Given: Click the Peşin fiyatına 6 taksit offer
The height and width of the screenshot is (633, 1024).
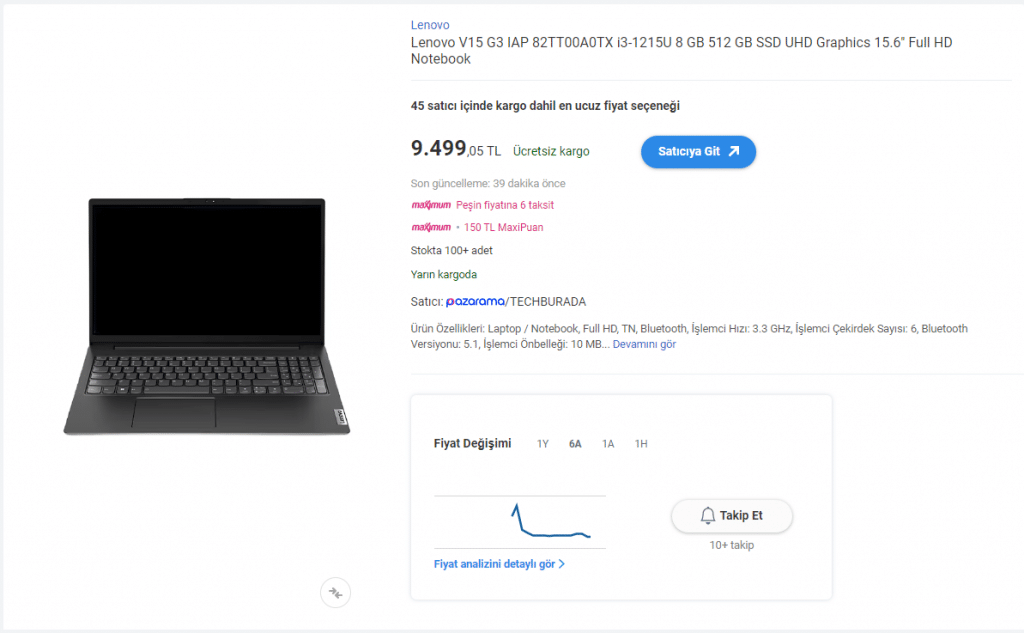Looking at the screenshot, I should tap(505, 205).
